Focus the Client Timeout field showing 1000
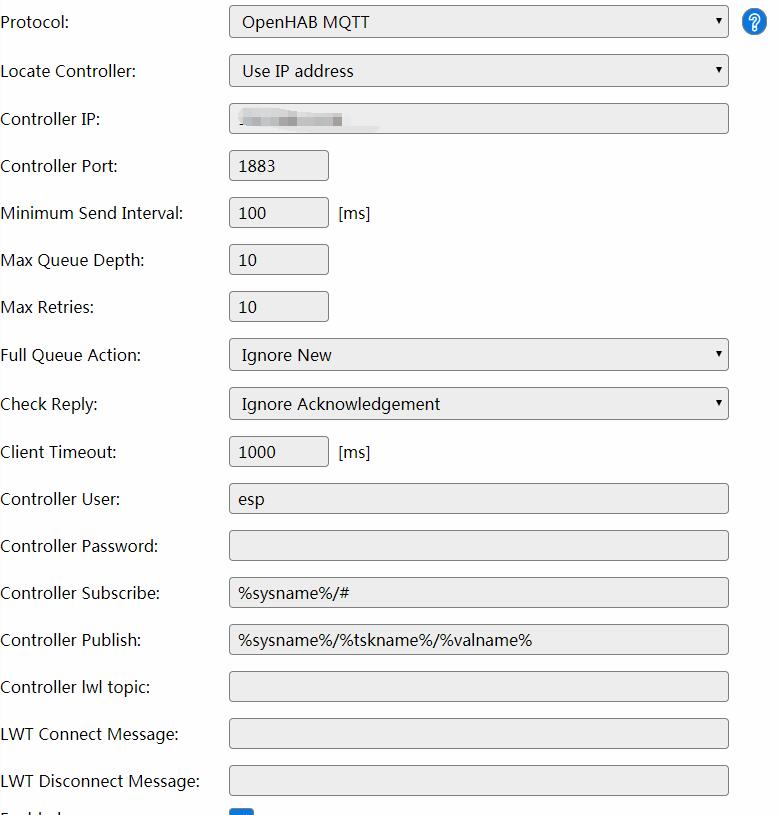780x815 pixels. (x=278, y=451)
